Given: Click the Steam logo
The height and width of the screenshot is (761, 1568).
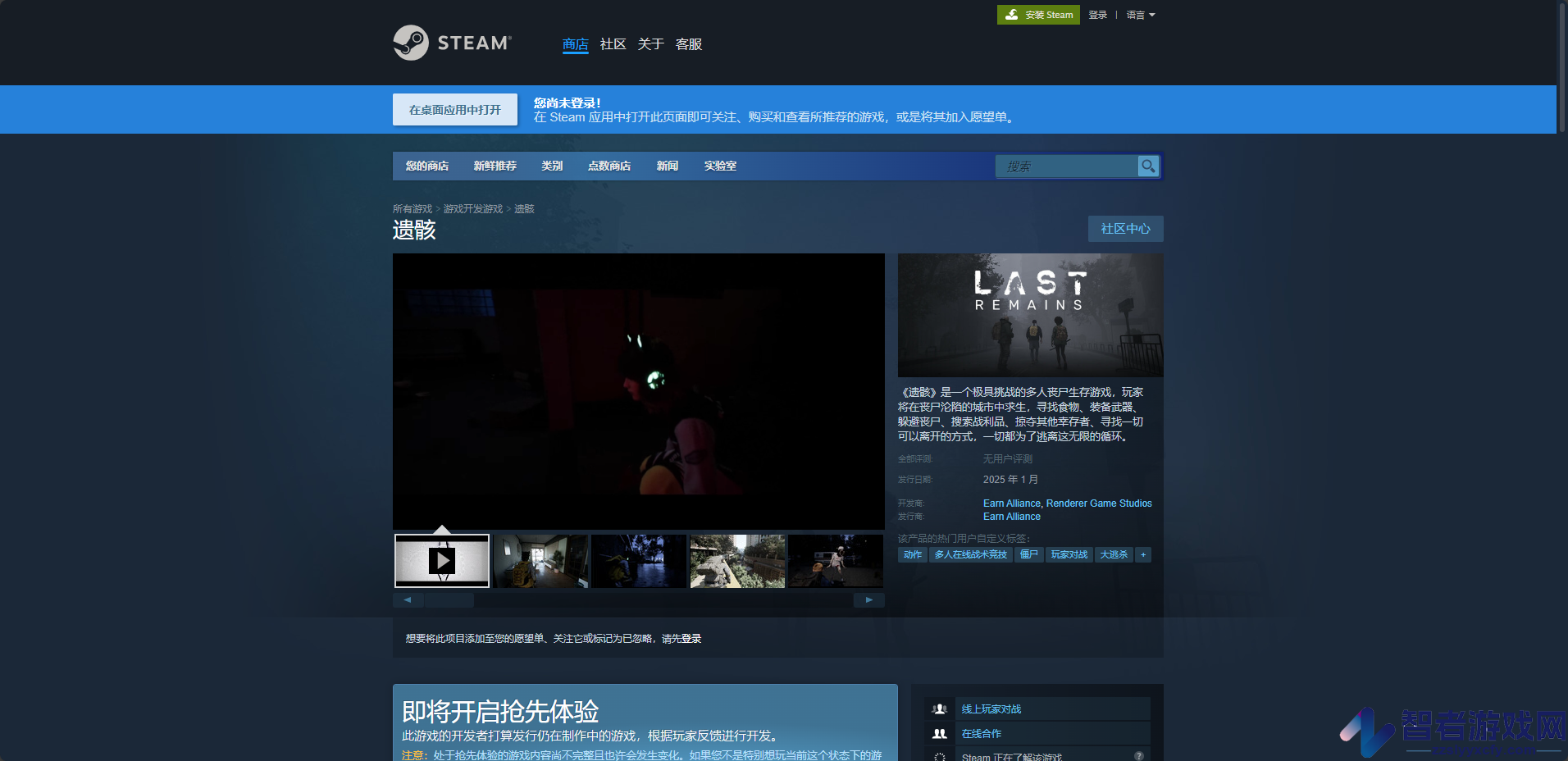Looking at the screenshot, I should coord(452,43).
